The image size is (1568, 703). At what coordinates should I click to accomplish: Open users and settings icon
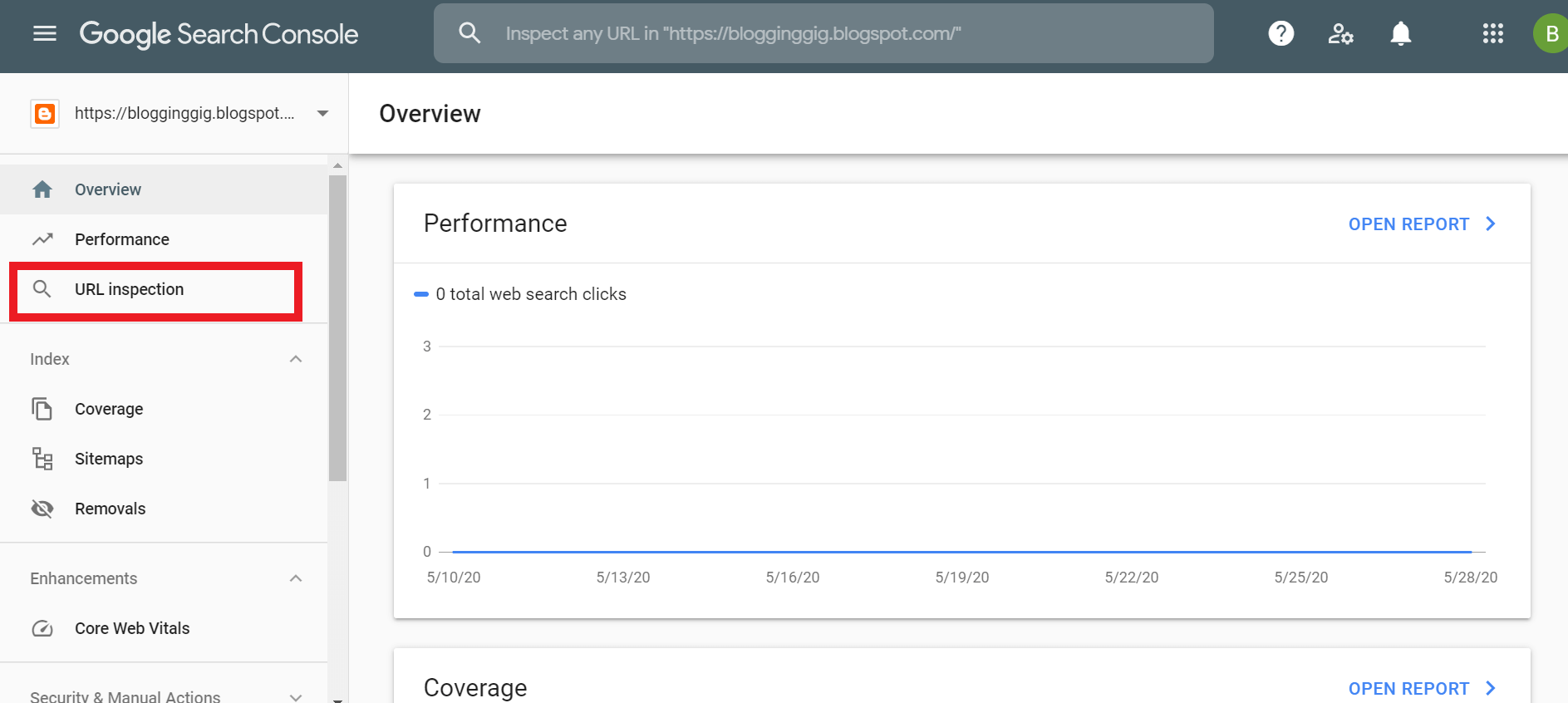click(x=1340, y=33)
